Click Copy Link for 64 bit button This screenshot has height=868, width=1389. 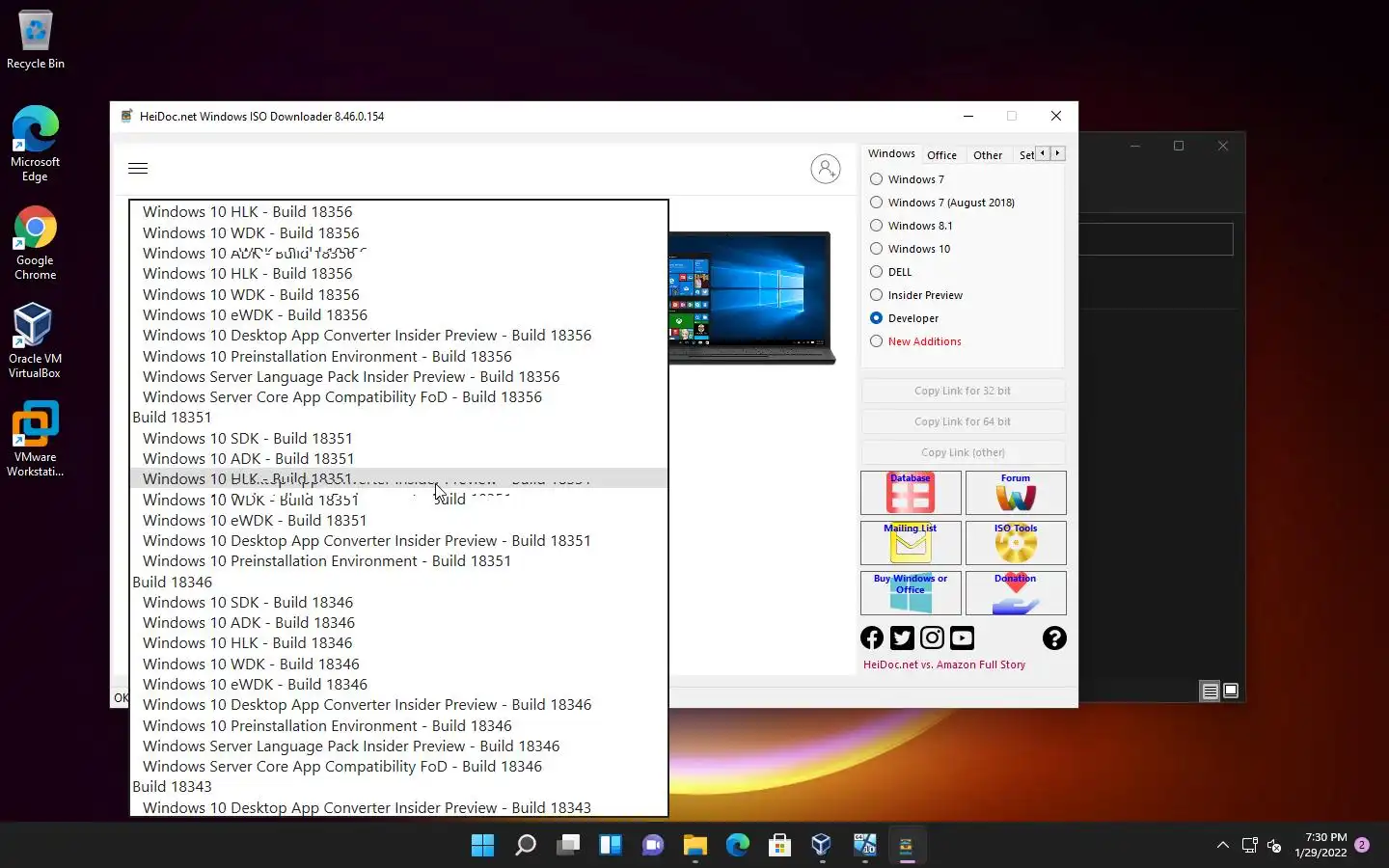coord(963,421)
